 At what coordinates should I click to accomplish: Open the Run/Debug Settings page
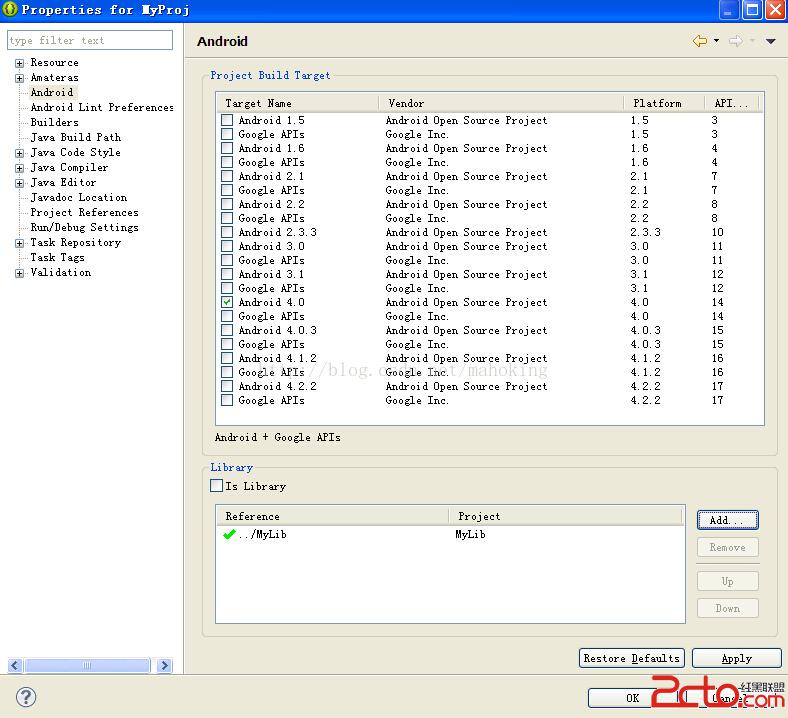click(84, 228)
